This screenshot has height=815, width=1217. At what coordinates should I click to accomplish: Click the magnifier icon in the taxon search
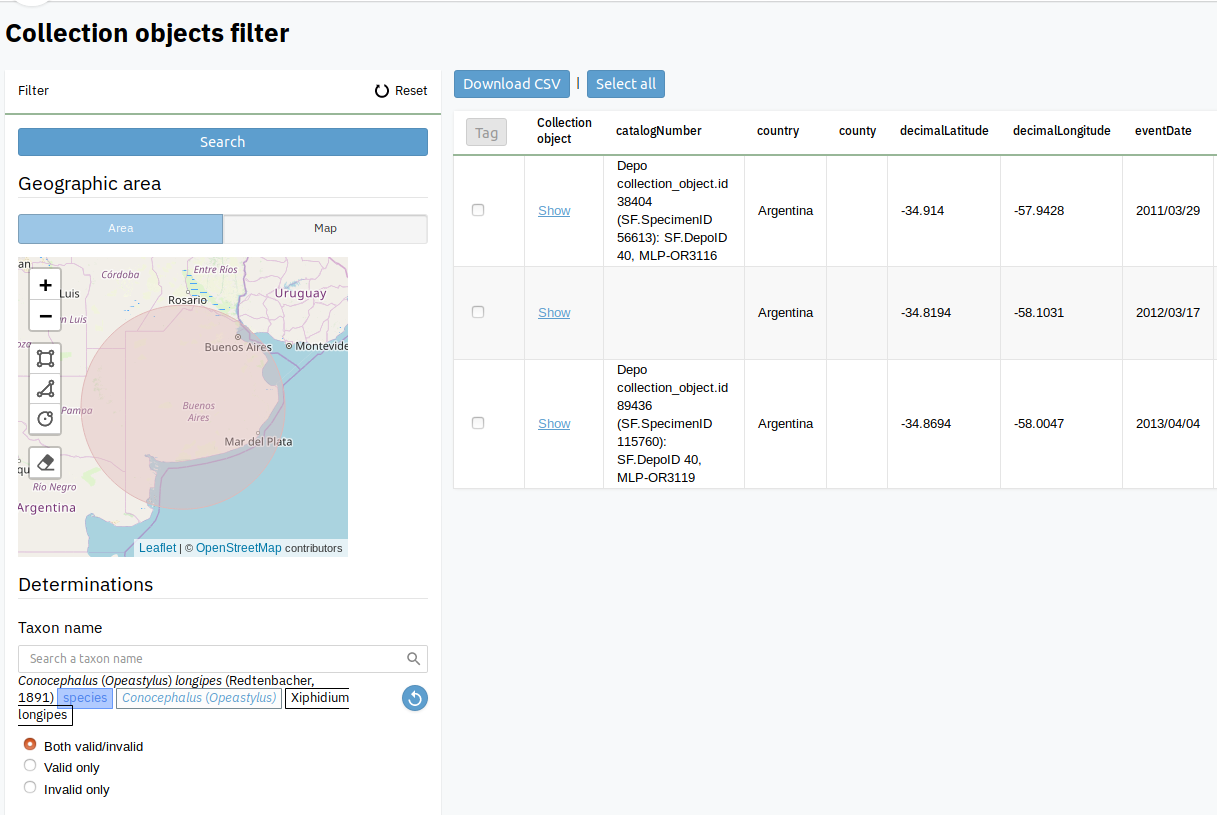pyautogui.click(x=413, y=658)
